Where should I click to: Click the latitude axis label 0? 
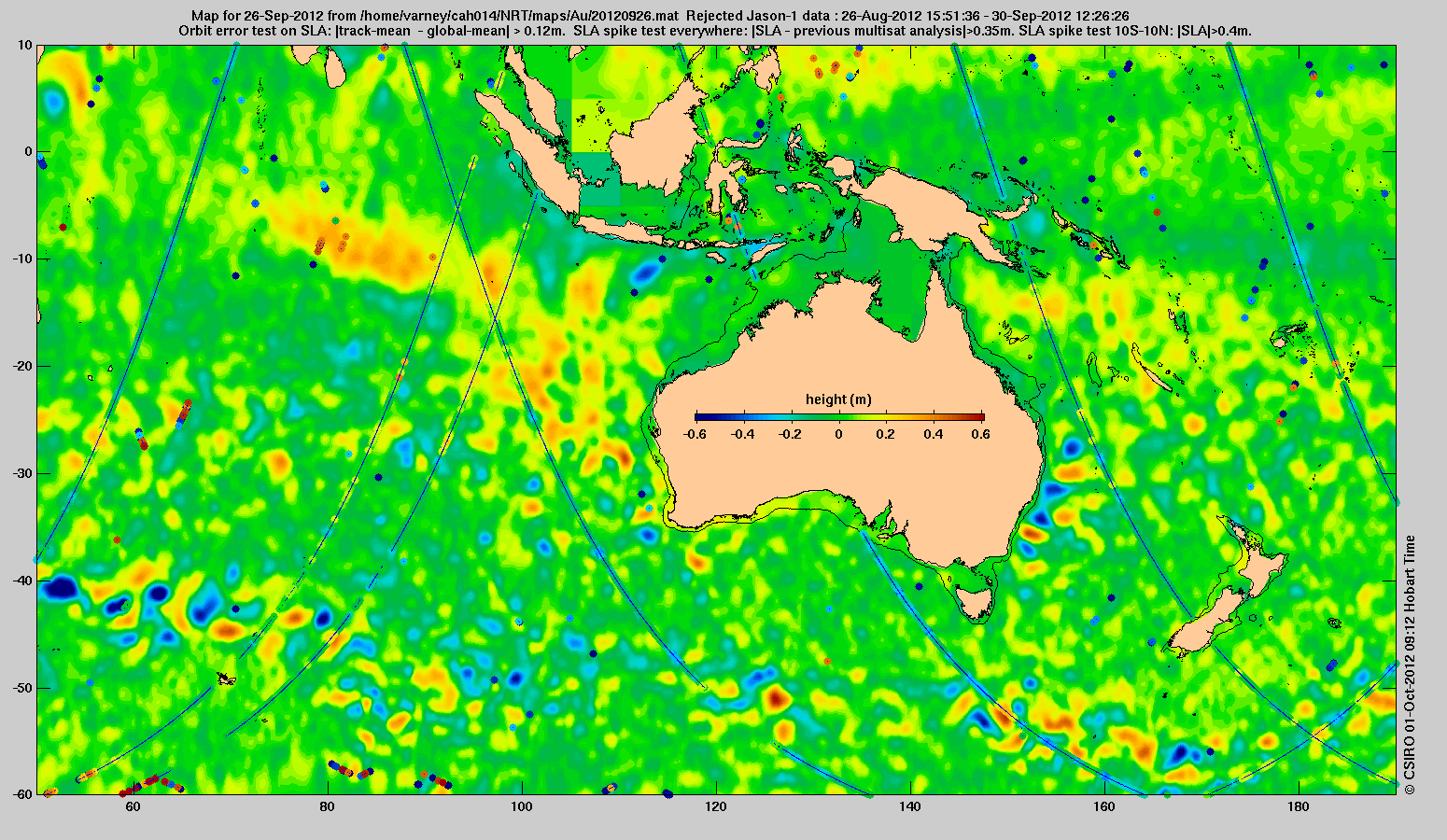pos(28,151)
